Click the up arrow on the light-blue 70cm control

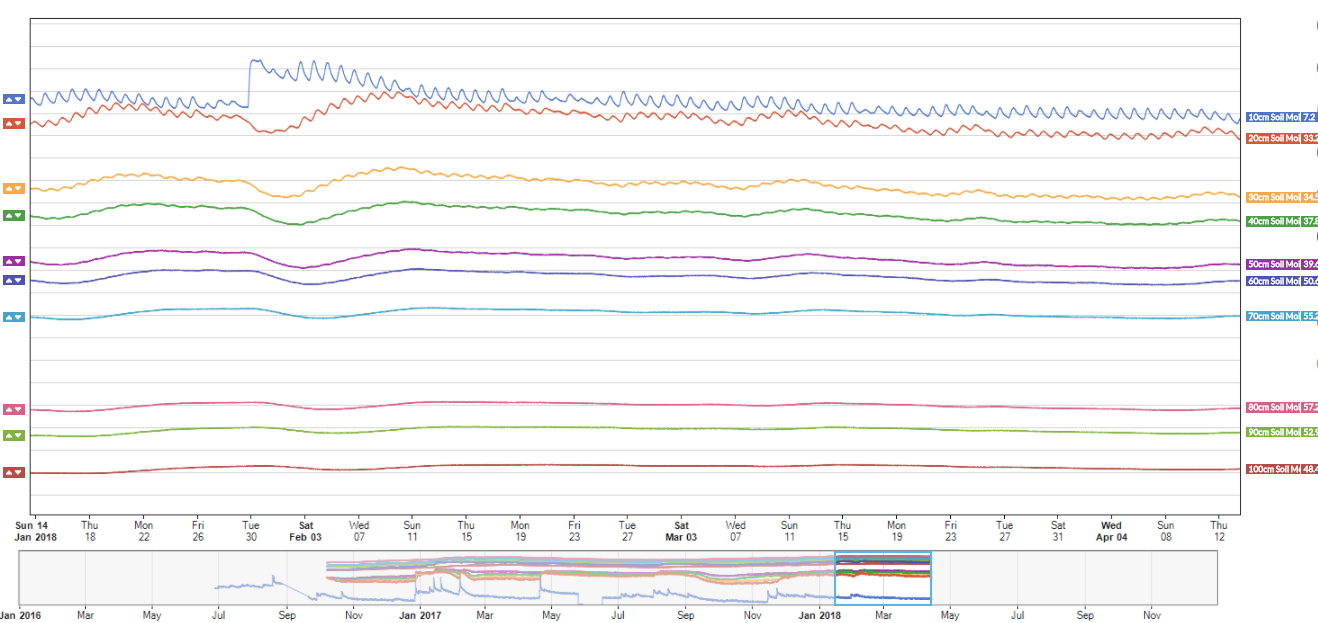tap(9, 317)
